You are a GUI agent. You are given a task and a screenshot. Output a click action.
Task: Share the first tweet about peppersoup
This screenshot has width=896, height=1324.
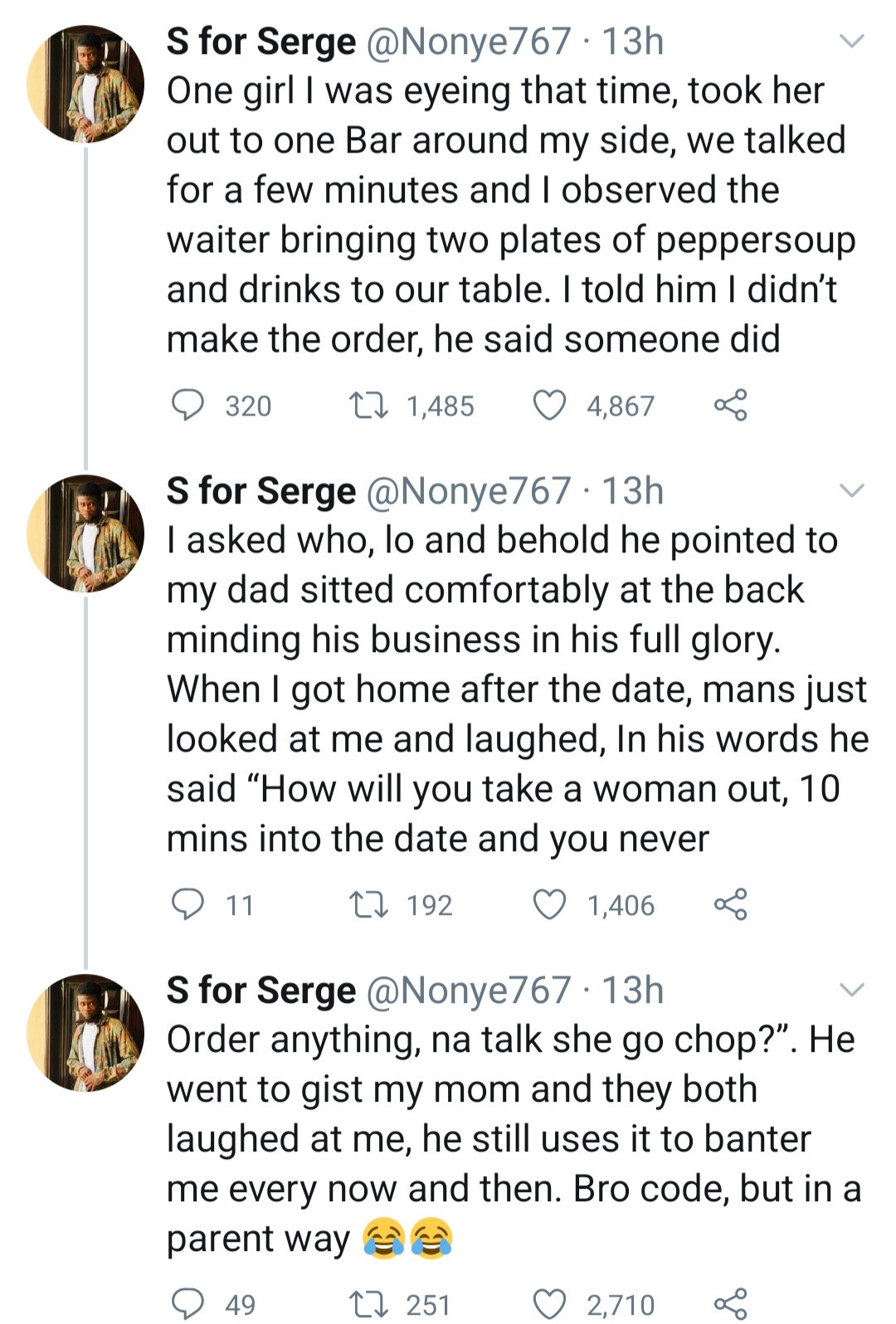point(730,406)
